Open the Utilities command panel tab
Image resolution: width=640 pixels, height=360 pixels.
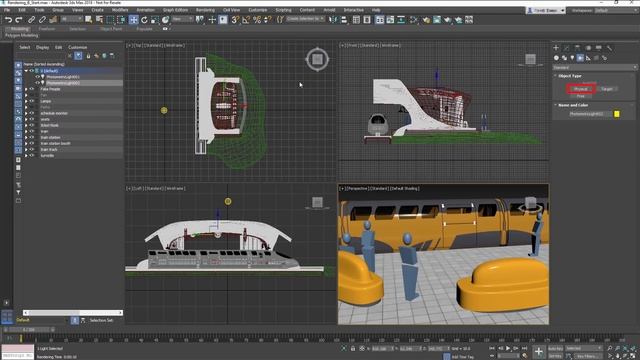point(609,48)
